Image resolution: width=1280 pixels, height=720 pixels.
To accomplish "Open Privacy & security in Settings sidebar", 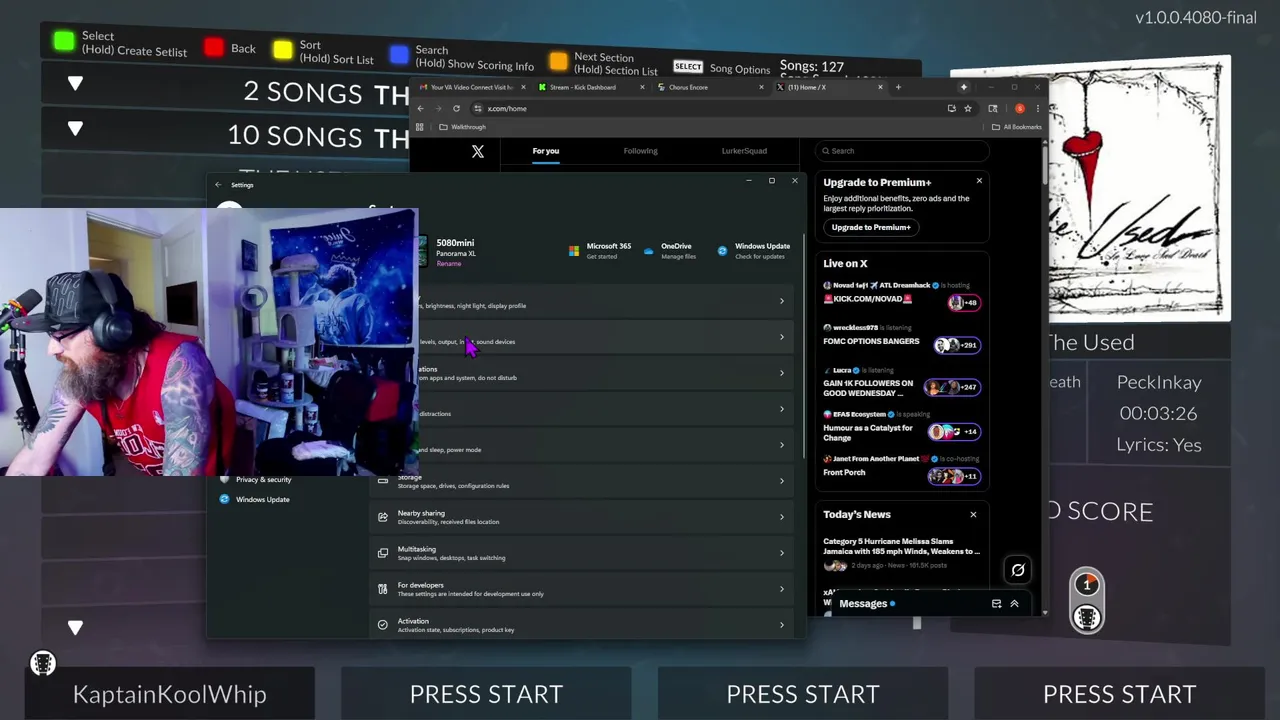I will pos(264,480).
